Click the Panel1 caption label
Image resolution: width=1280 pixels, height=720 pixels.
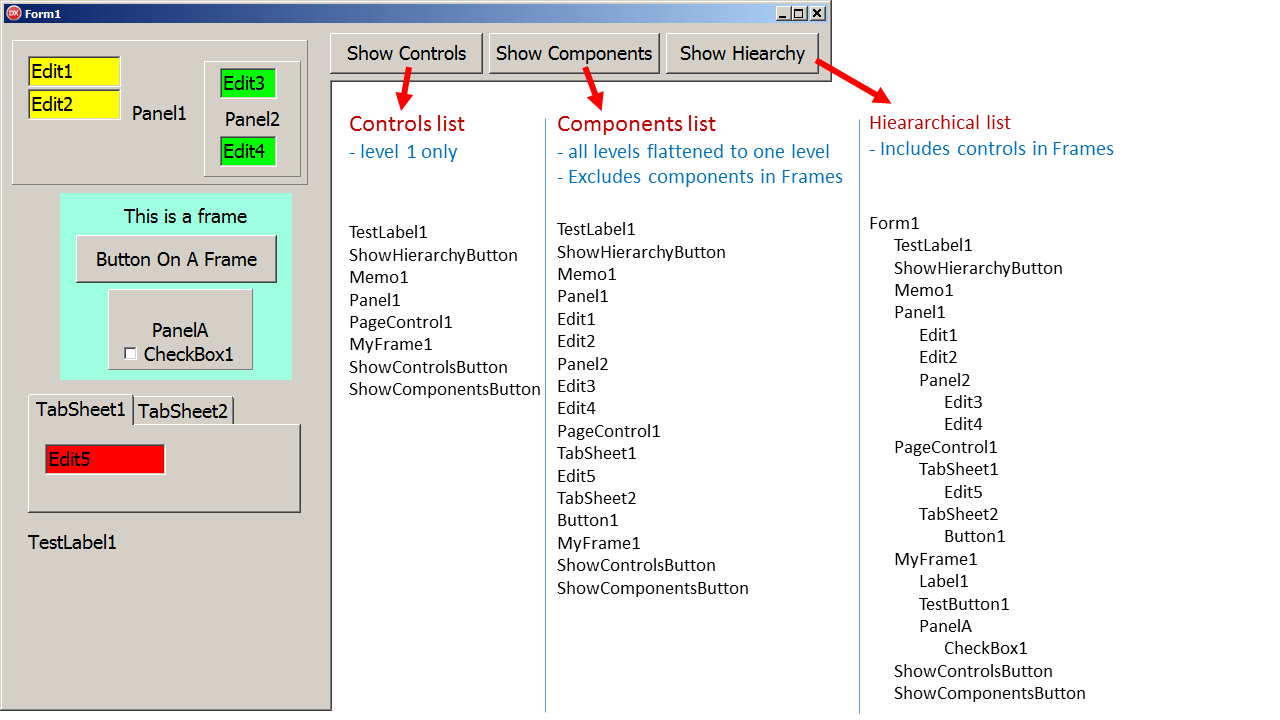point(159,113)
